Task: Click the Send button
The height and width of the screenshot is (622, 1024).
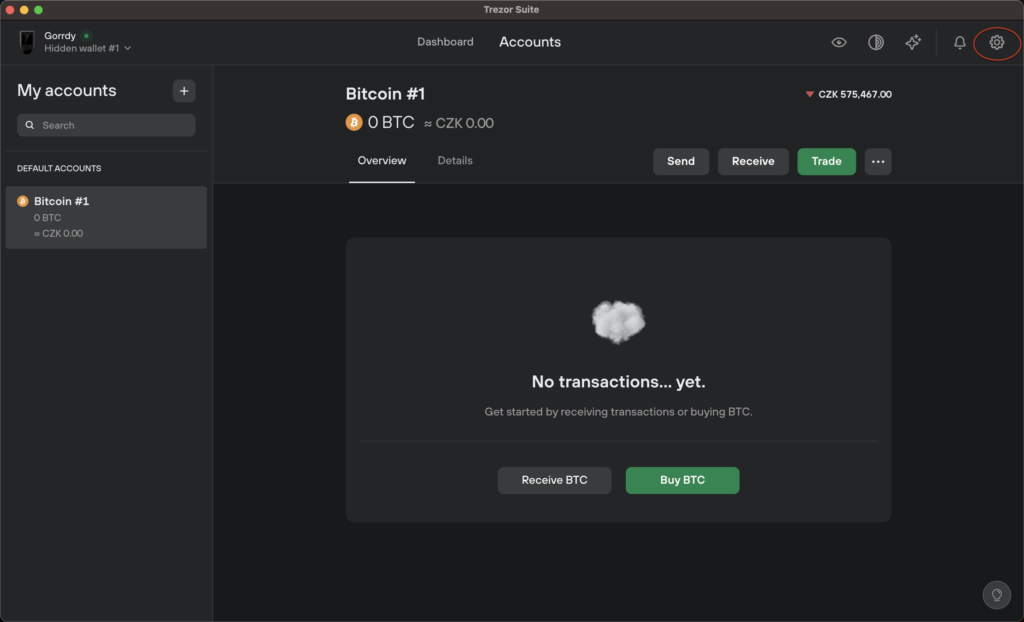Action: (681, 161)
